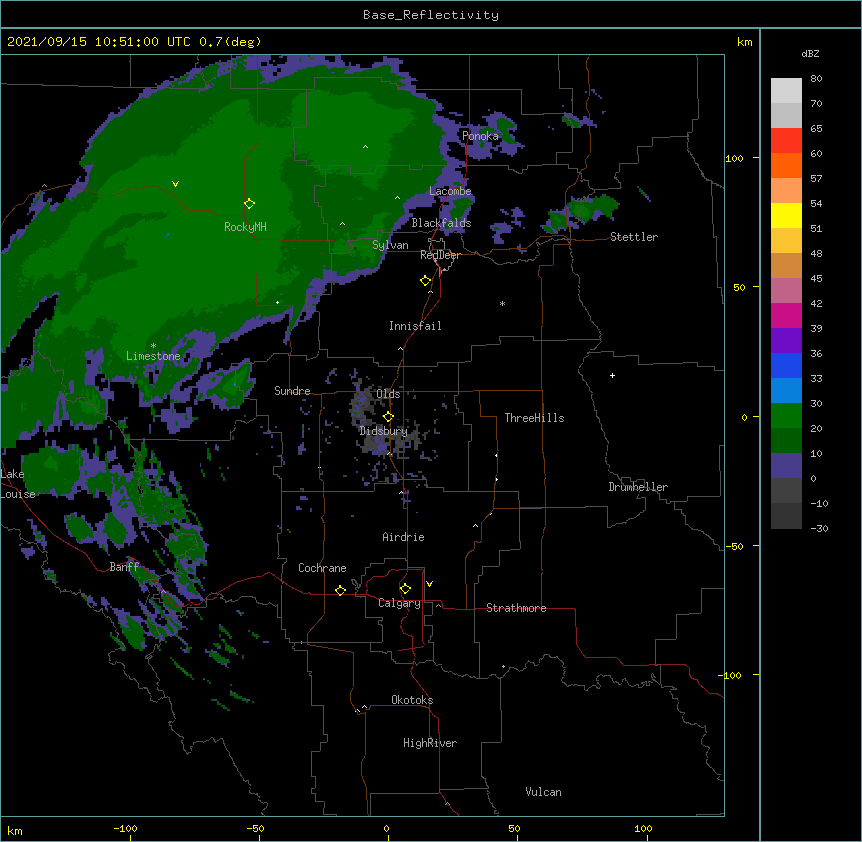Click the Strathmore town label
Viewport: 862px width, 842px height.
pyautogui.click(x=516, y=608)
